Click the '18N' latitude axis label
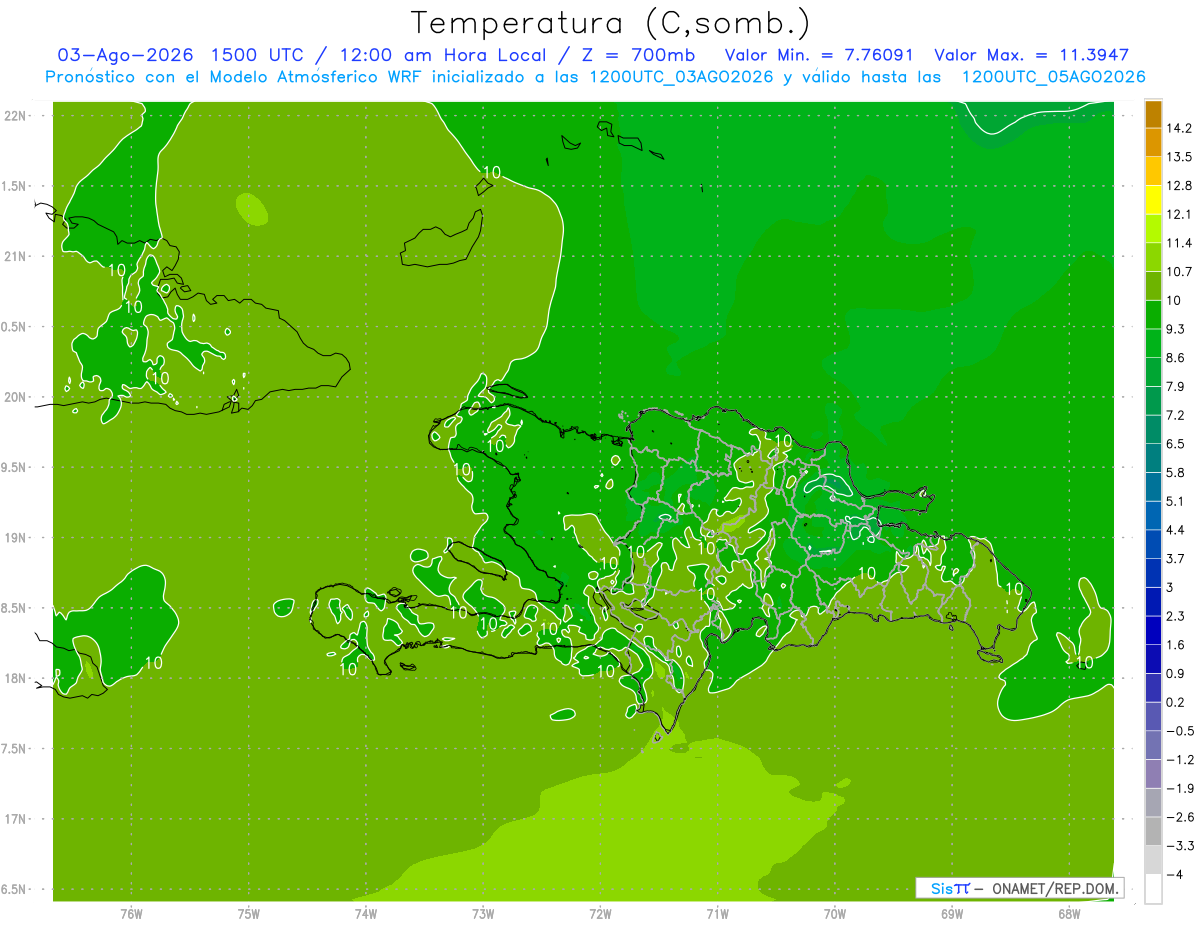Screen dimensions: 1200x927 click(x=14, y=679)
